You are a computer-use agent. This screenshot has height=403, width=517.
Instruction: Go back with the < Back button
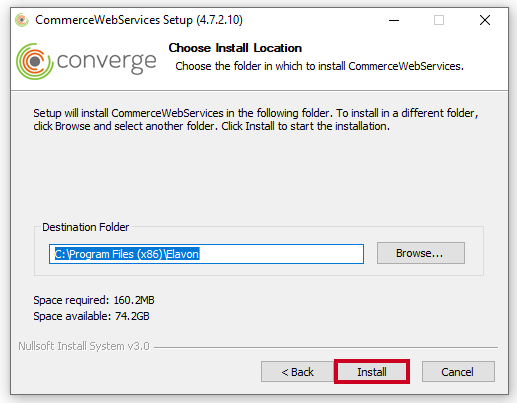coord(297,372)
